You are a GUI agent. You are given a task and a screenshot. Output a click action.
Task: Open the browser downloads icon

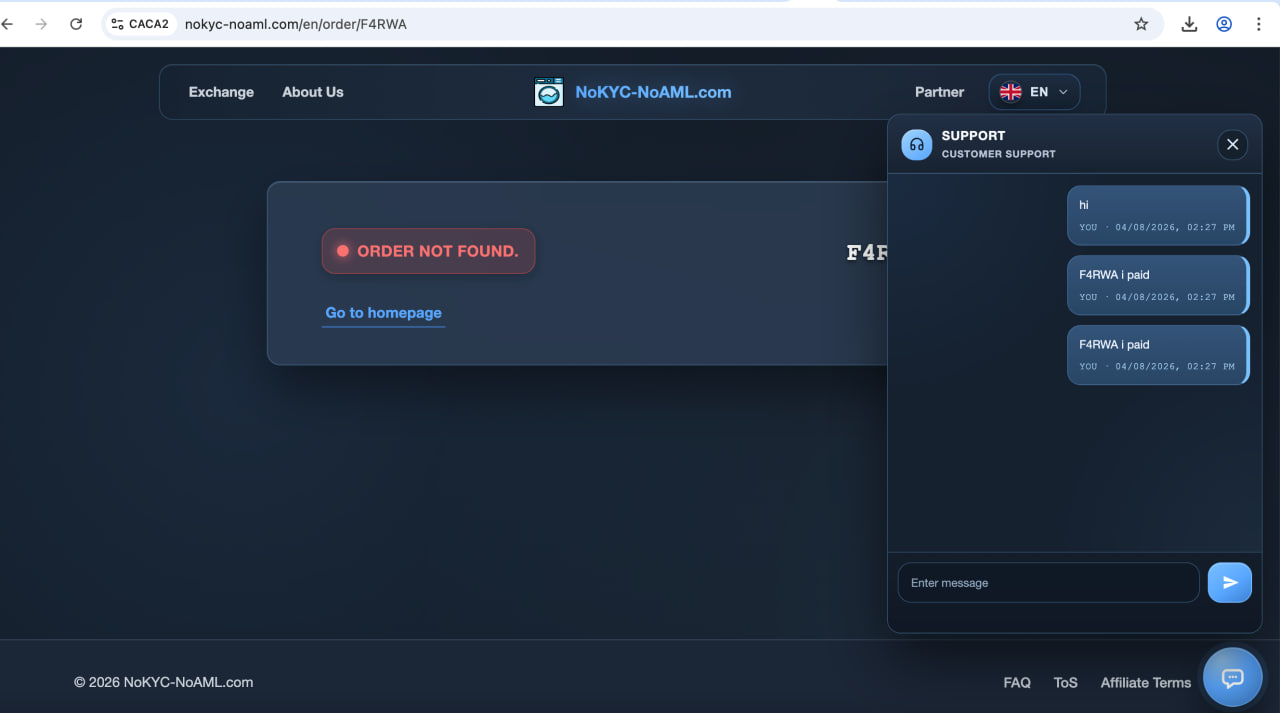click(x=1189, y=24)
